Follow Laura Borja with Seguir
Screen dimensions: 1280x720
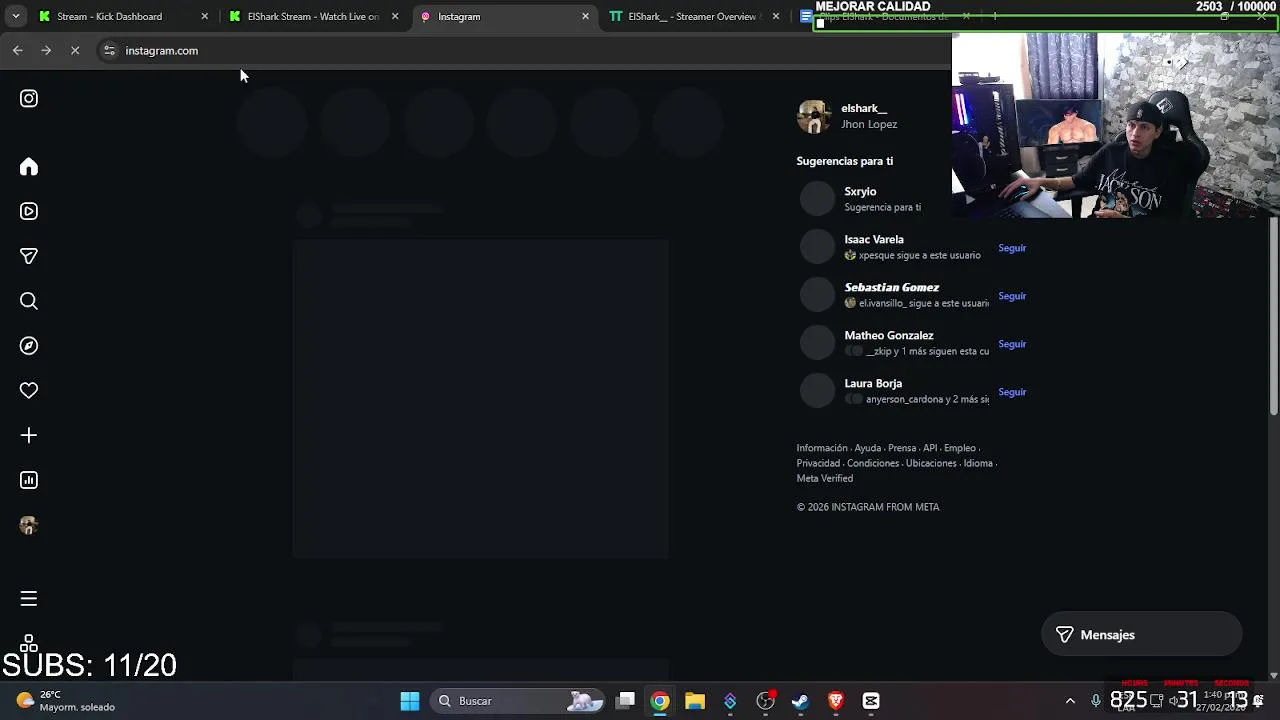point(1012,392)
